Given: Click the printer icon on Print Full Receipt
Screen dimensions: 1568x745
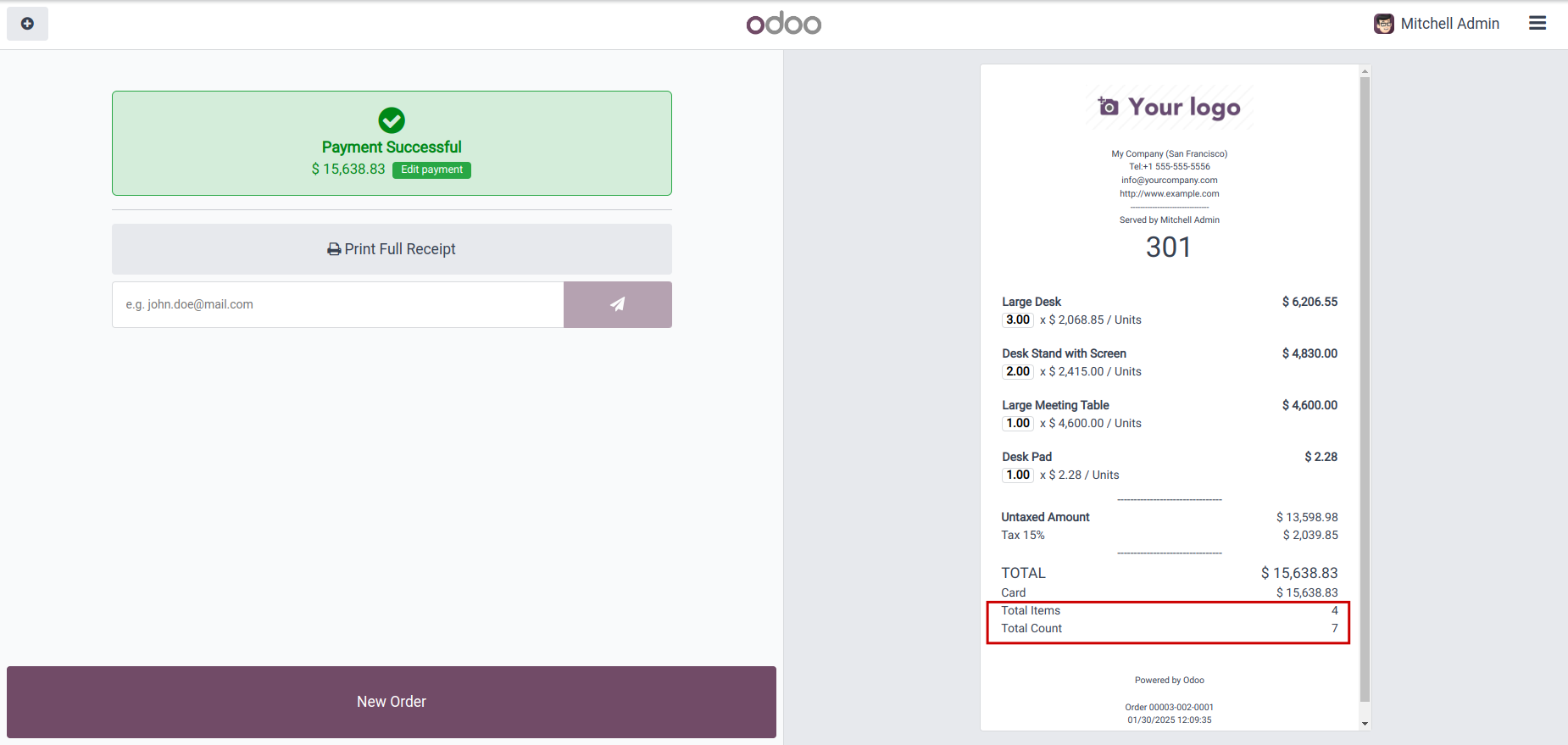Looking at the screenshot, I should point(334,249).
